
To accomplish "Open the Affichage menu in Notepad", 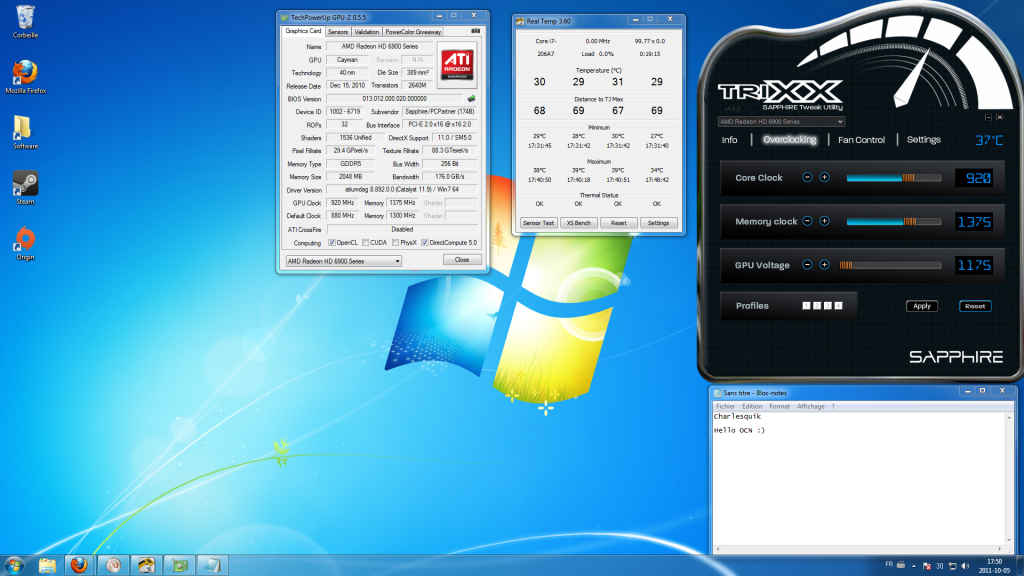I will coord(810,406).
